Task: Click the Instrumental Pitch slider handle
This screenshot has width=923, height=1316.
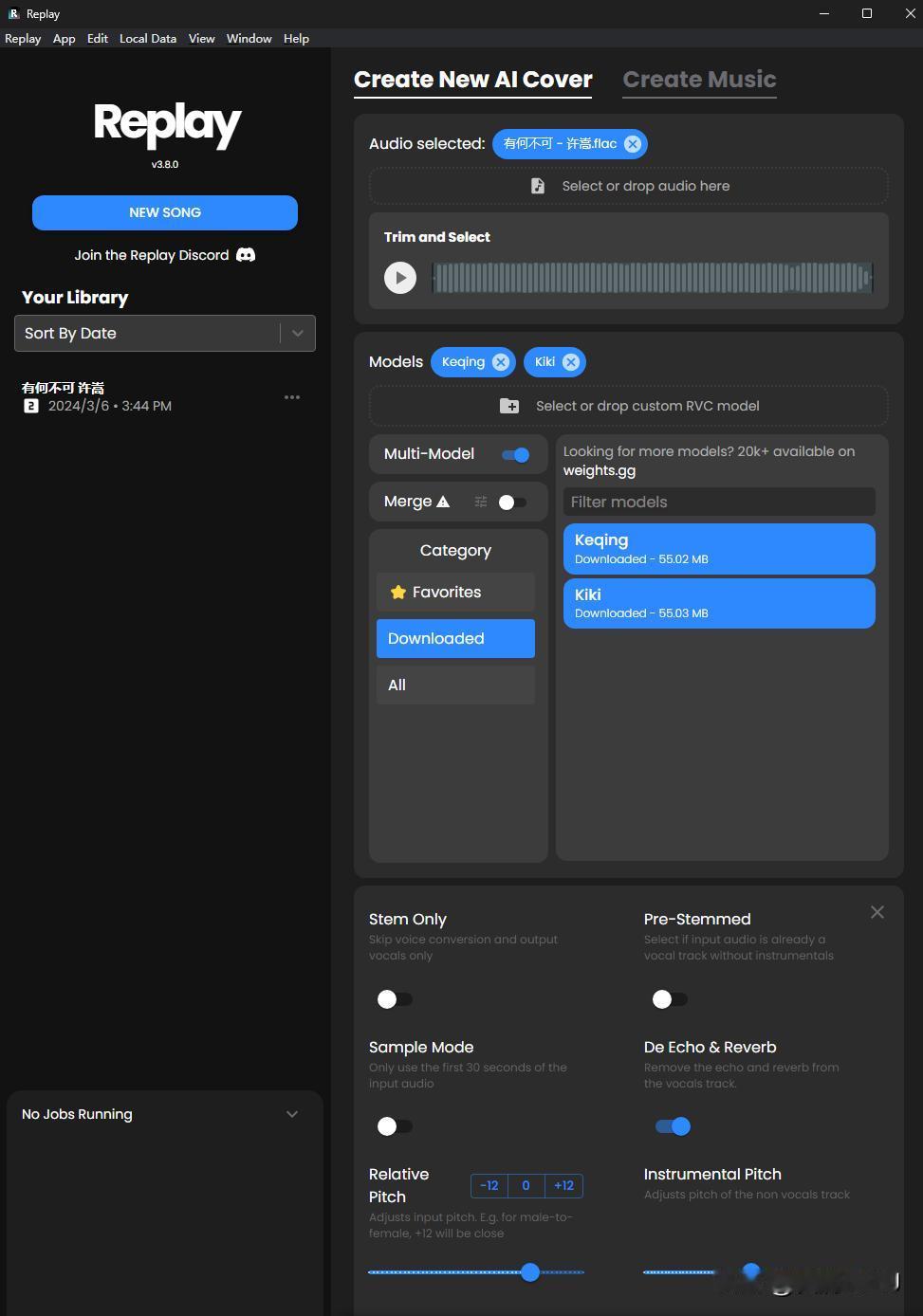Action: [x=751, y=1270]
